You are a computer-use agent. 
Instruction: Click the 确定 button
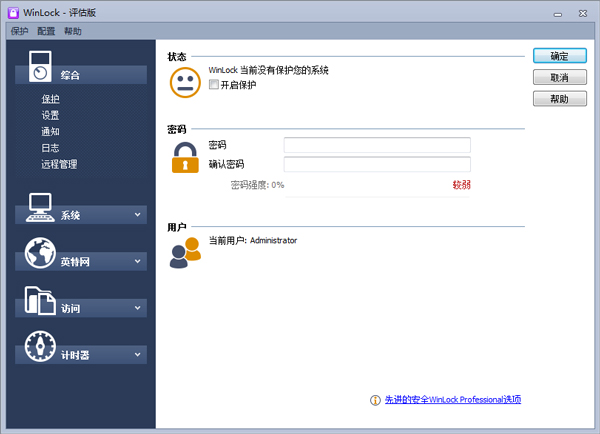pos(559,56)
